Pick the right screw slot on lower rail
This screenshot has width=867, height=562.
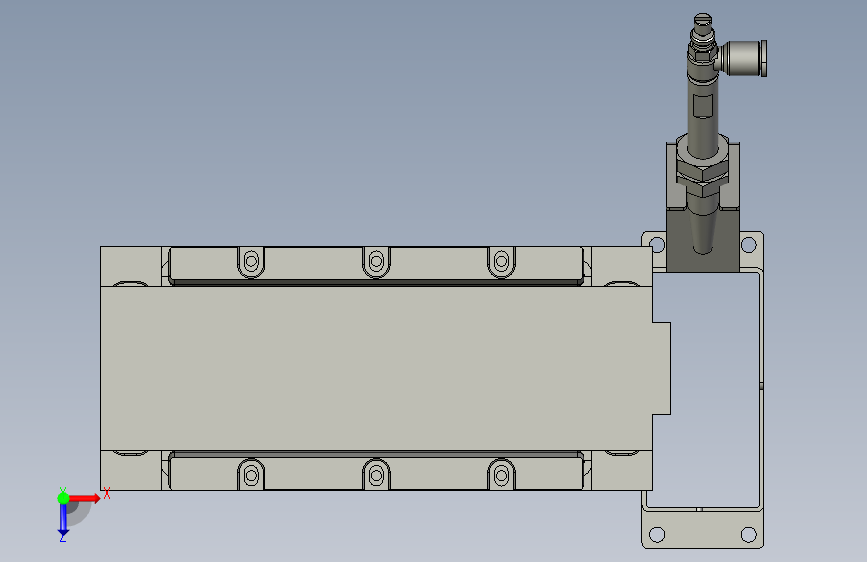pyautogui.click(x=502, y=474)
